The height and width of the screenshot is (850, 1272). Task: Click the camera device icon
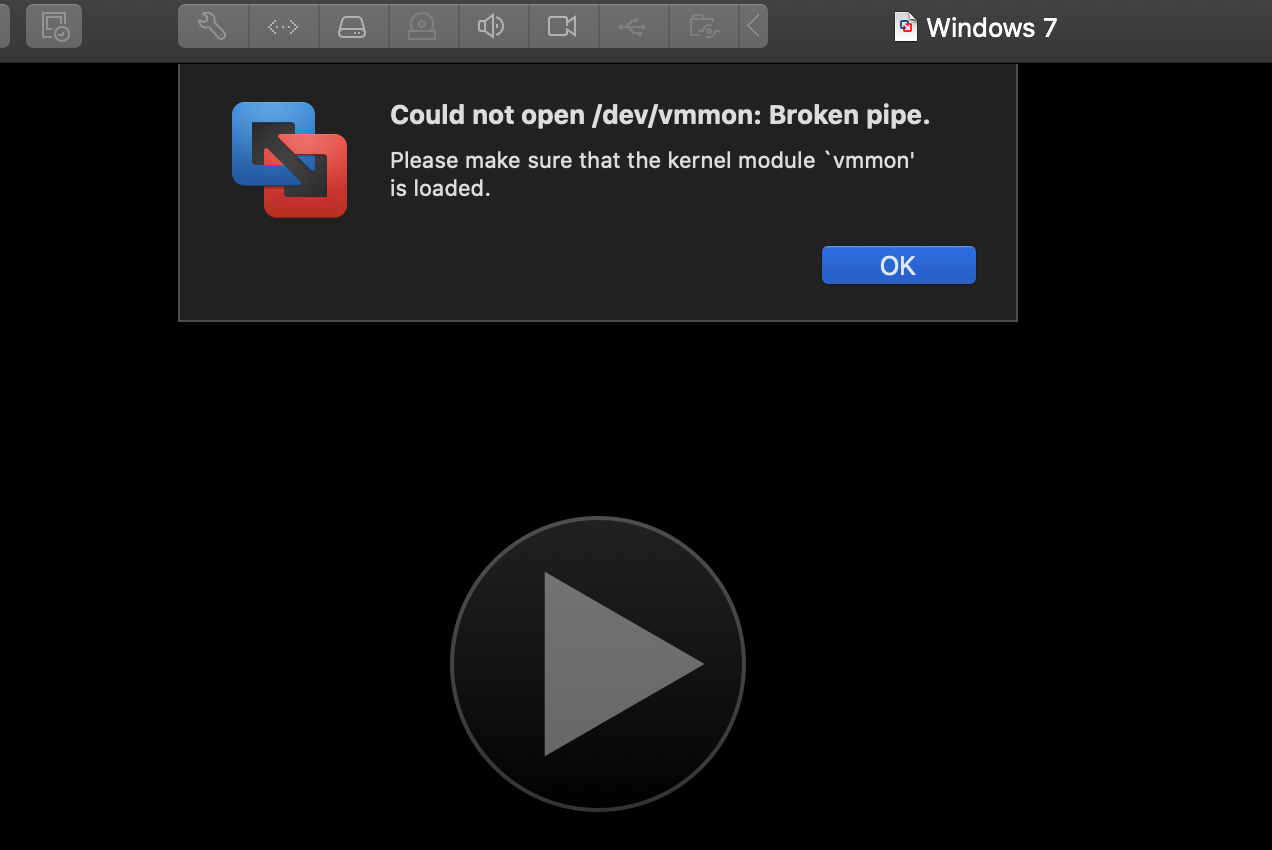point(563,26)
